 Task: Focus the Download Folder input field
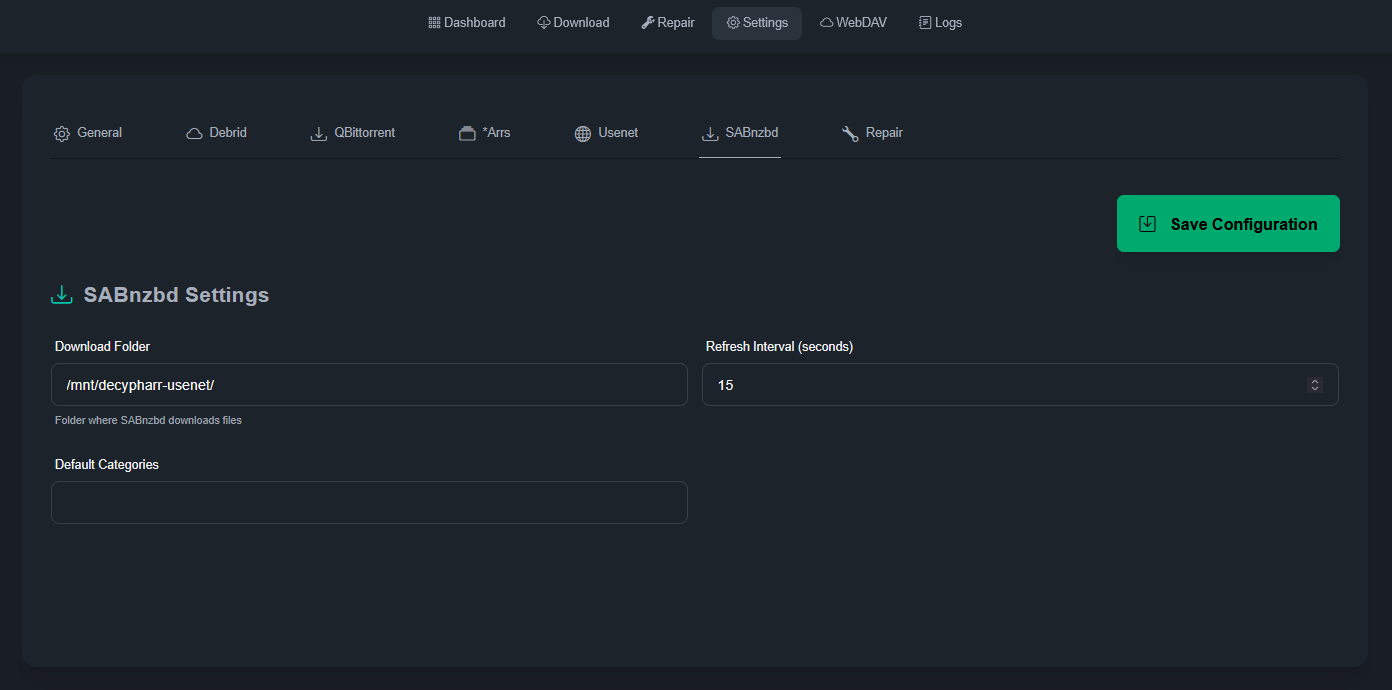pyautogui.click(x=369, y=385)
